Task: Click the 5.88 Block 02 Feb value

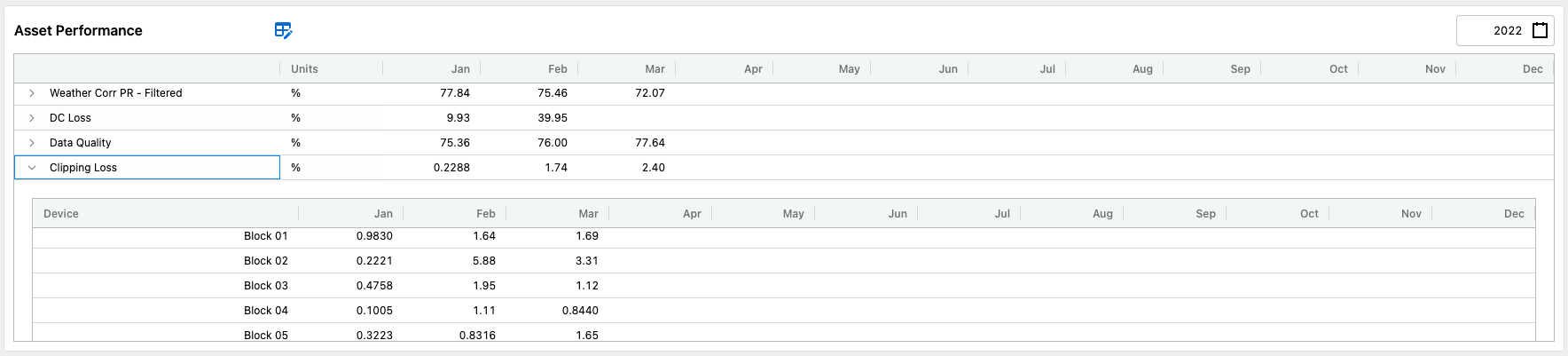Action: 483,261
